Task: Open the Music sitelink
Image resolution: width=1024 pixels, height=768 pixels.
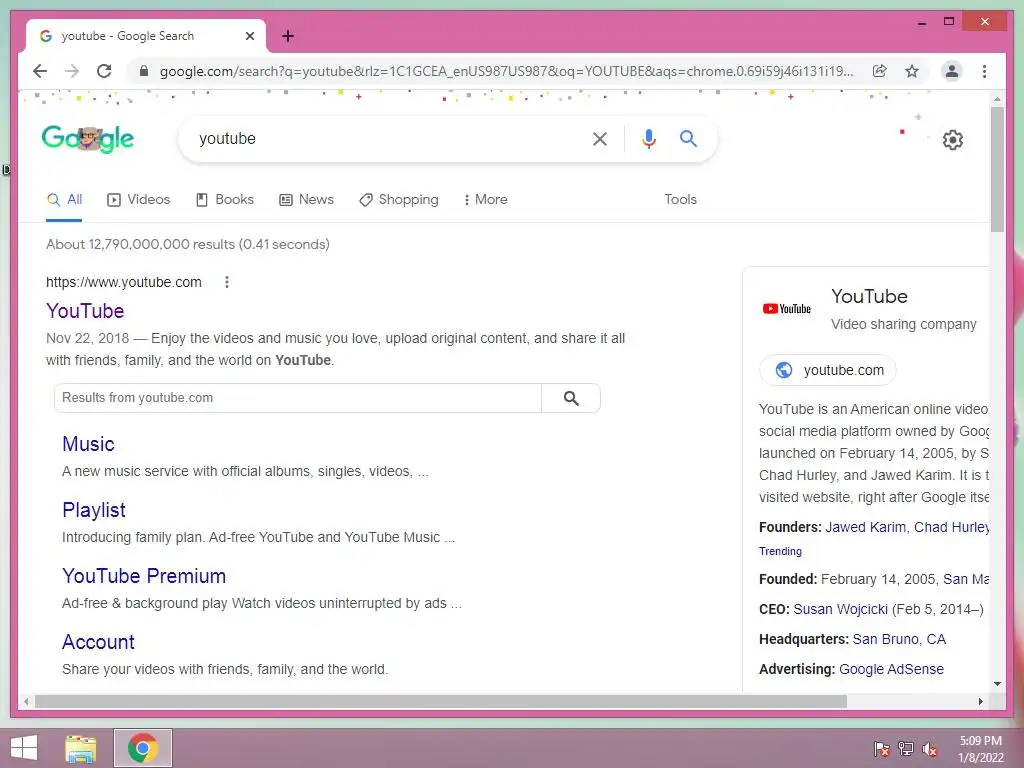Action: 88,444
